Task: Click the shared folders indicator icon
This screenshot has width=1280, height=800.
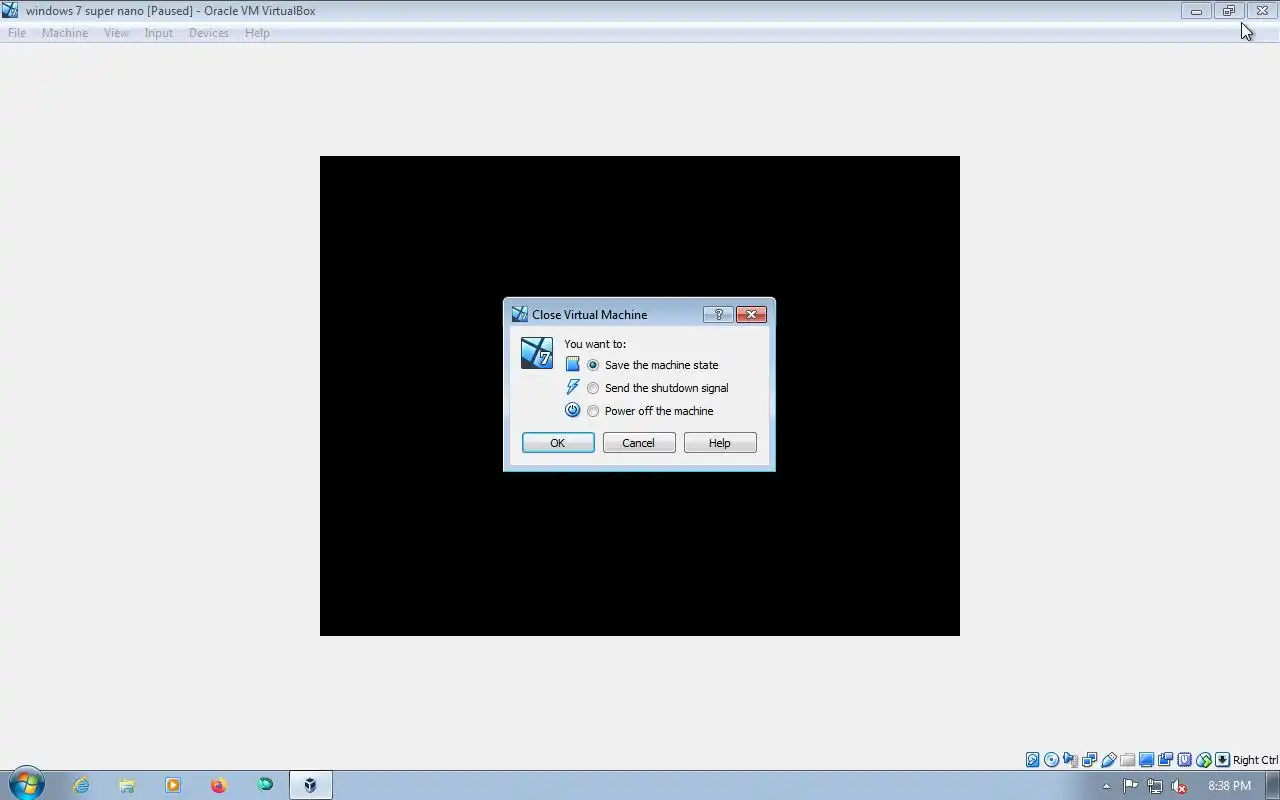Action: (x=1127, y=760)
